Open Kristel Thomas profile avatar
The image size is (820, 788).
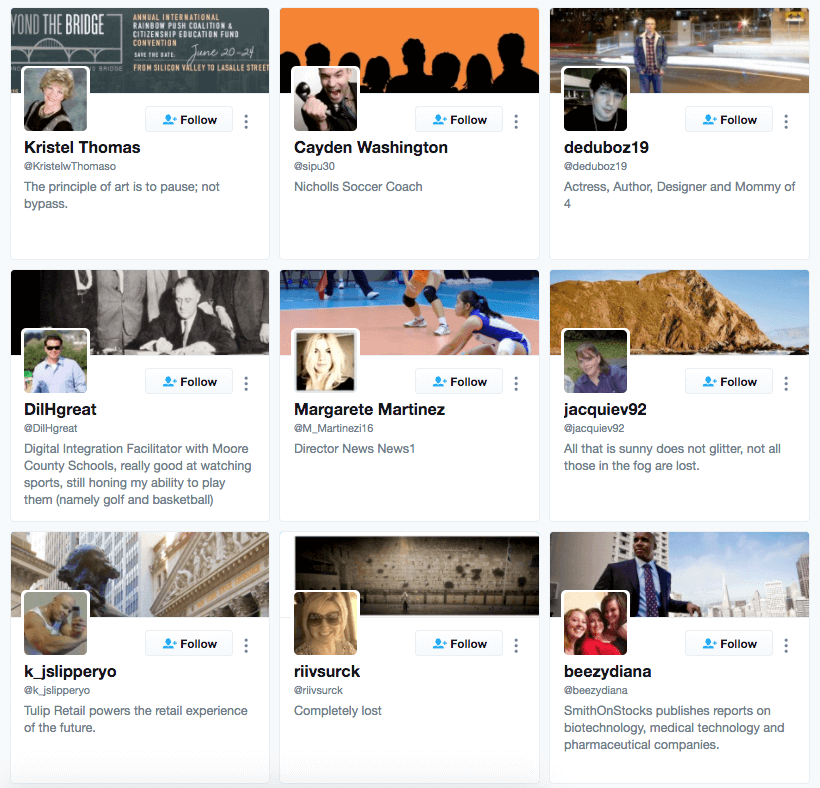[x=55, y=99]
